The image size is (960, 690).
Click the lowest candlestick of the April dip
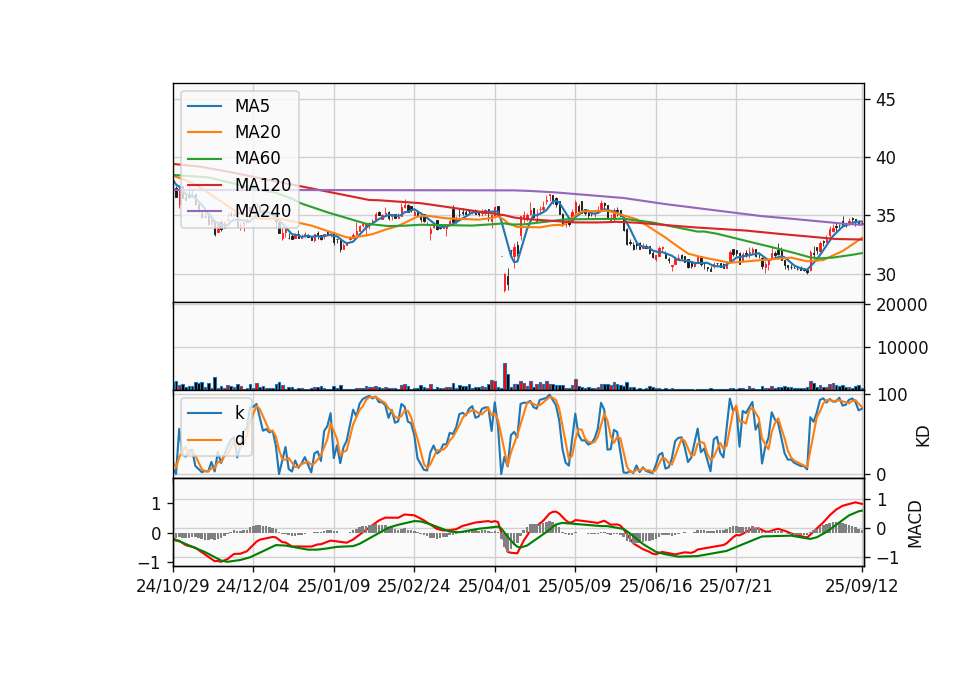(x=506, y=282)
